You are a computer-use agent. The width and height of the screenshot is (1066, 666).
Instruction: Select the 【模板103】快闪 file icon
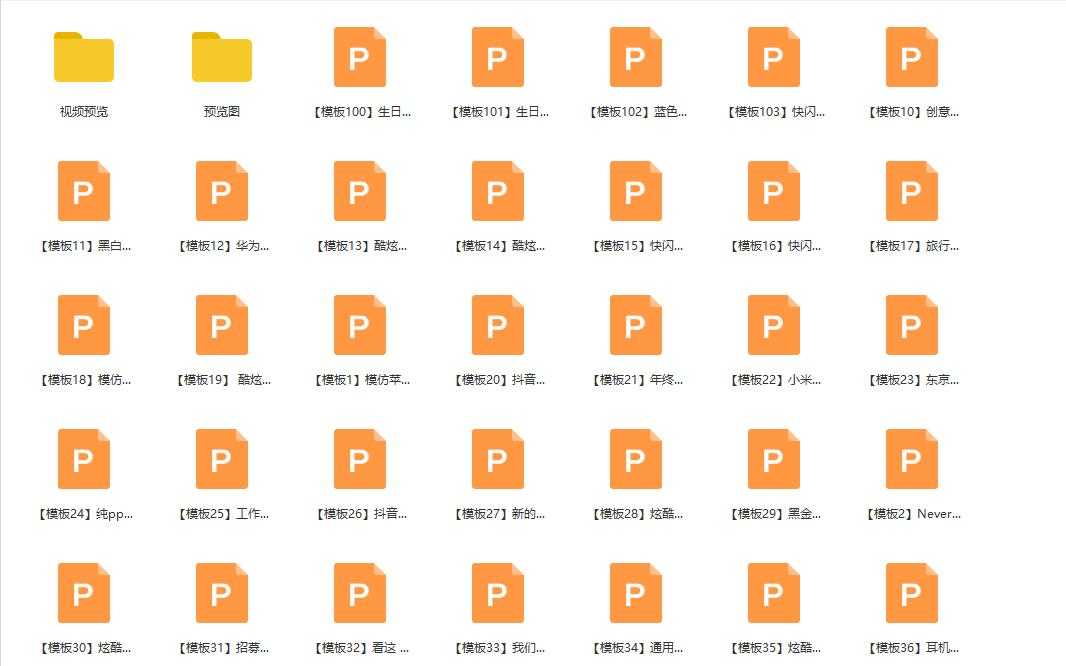pyautogui.click(x=773, y=57)
